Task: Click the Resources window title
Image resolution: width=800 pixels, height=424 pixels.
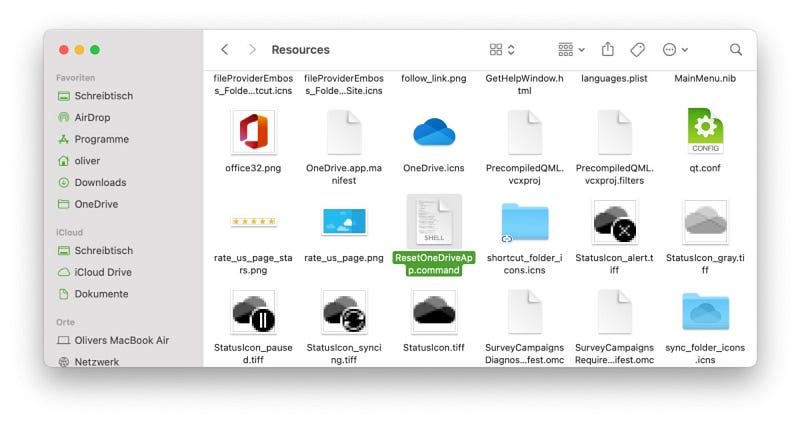Action: [301, 50]
